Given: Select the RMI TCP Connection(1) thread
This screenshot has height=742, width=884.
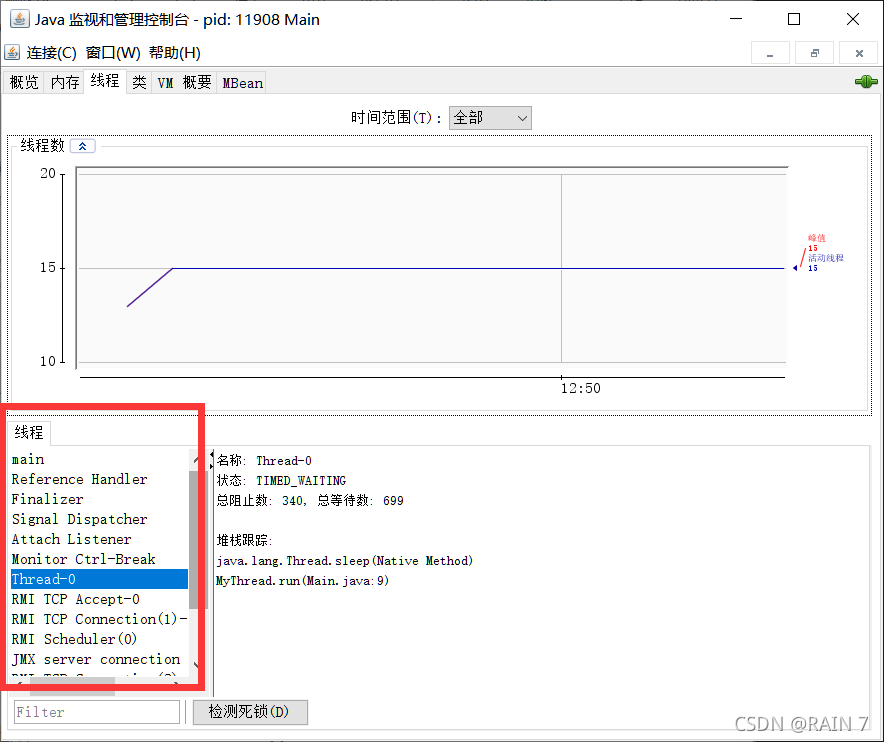Looking at the screenshot, I should pyautogui.click(x=99, y=620).
